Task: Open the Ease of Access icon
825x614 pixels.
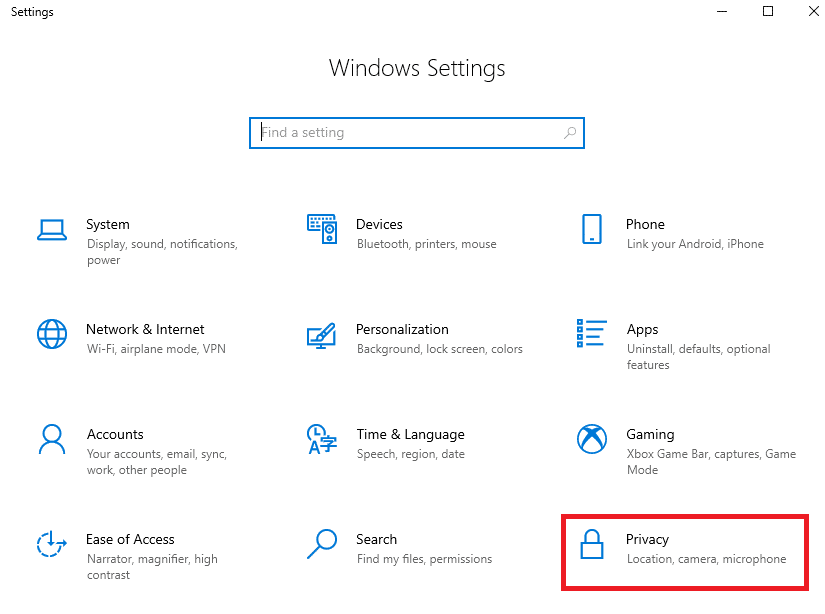Action: coord(52,544)
